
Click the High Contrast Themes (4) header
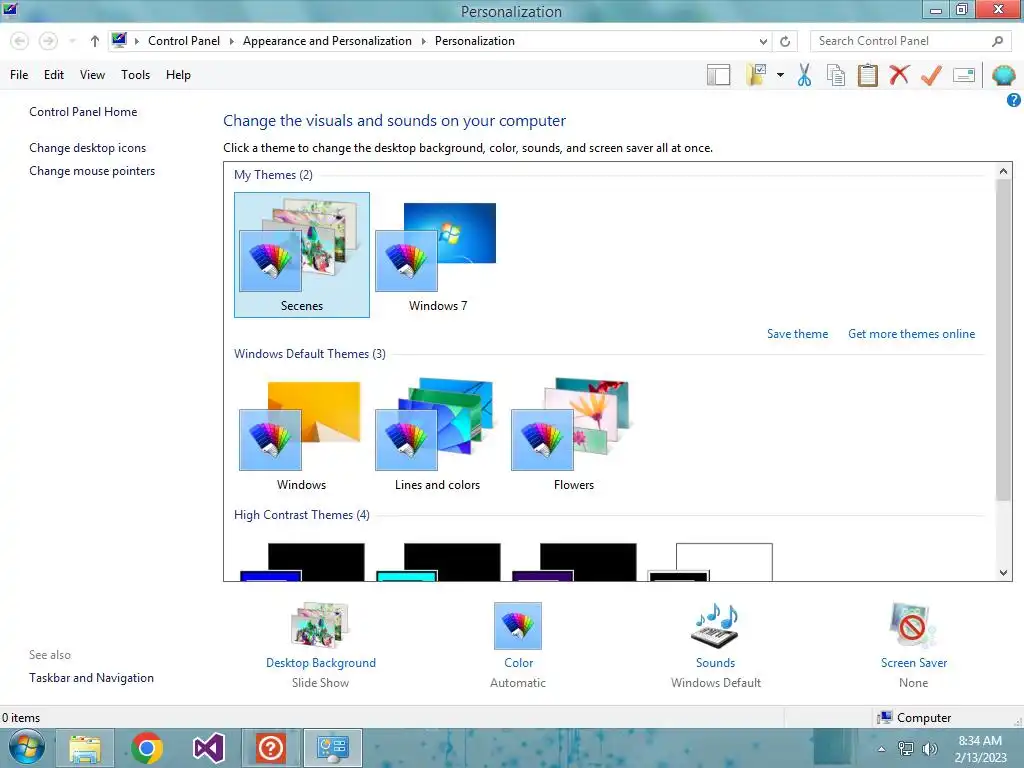click(x=302, y=515)
